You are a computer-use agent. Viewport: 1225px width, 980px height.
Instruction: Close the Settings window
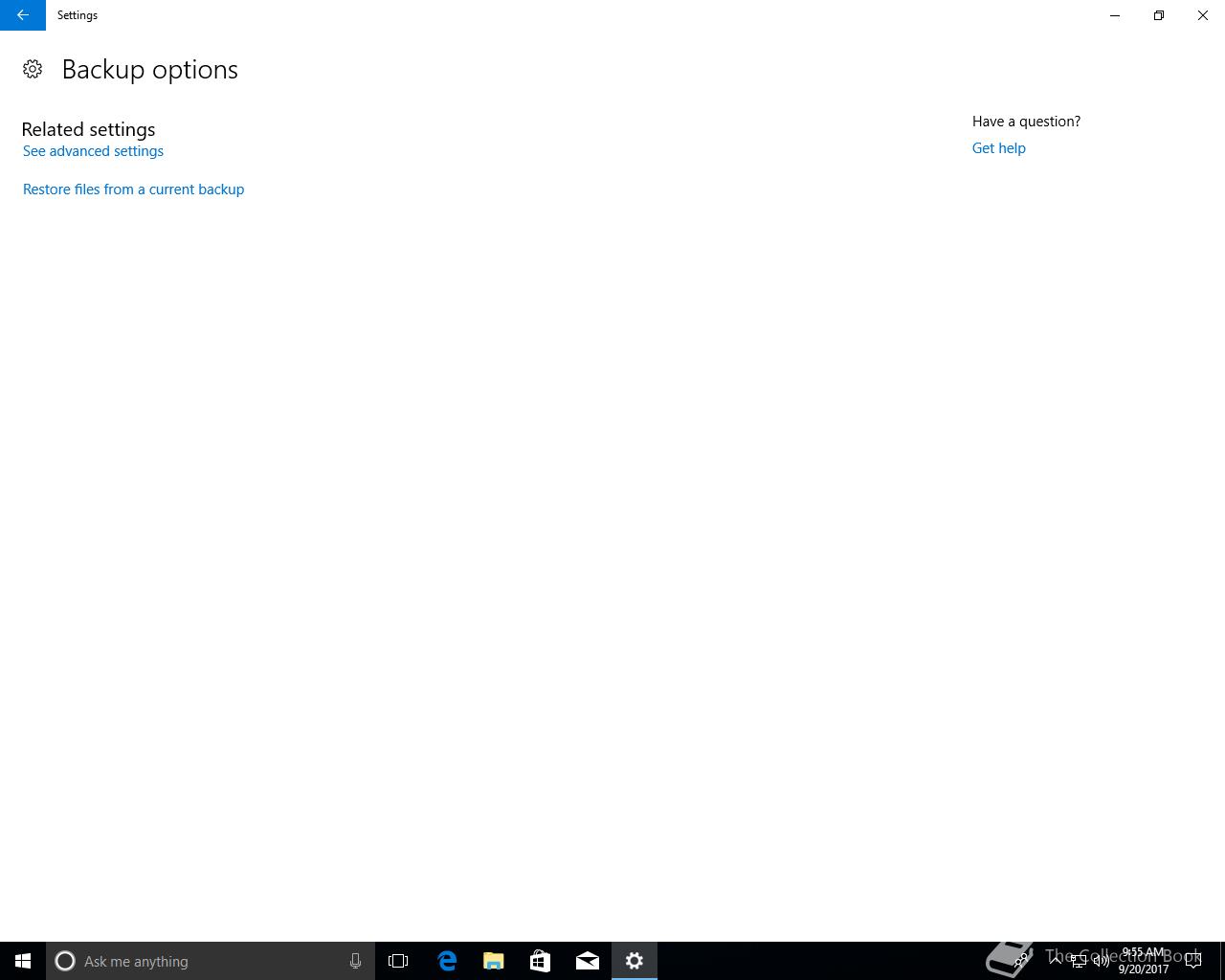(1203, 15)
